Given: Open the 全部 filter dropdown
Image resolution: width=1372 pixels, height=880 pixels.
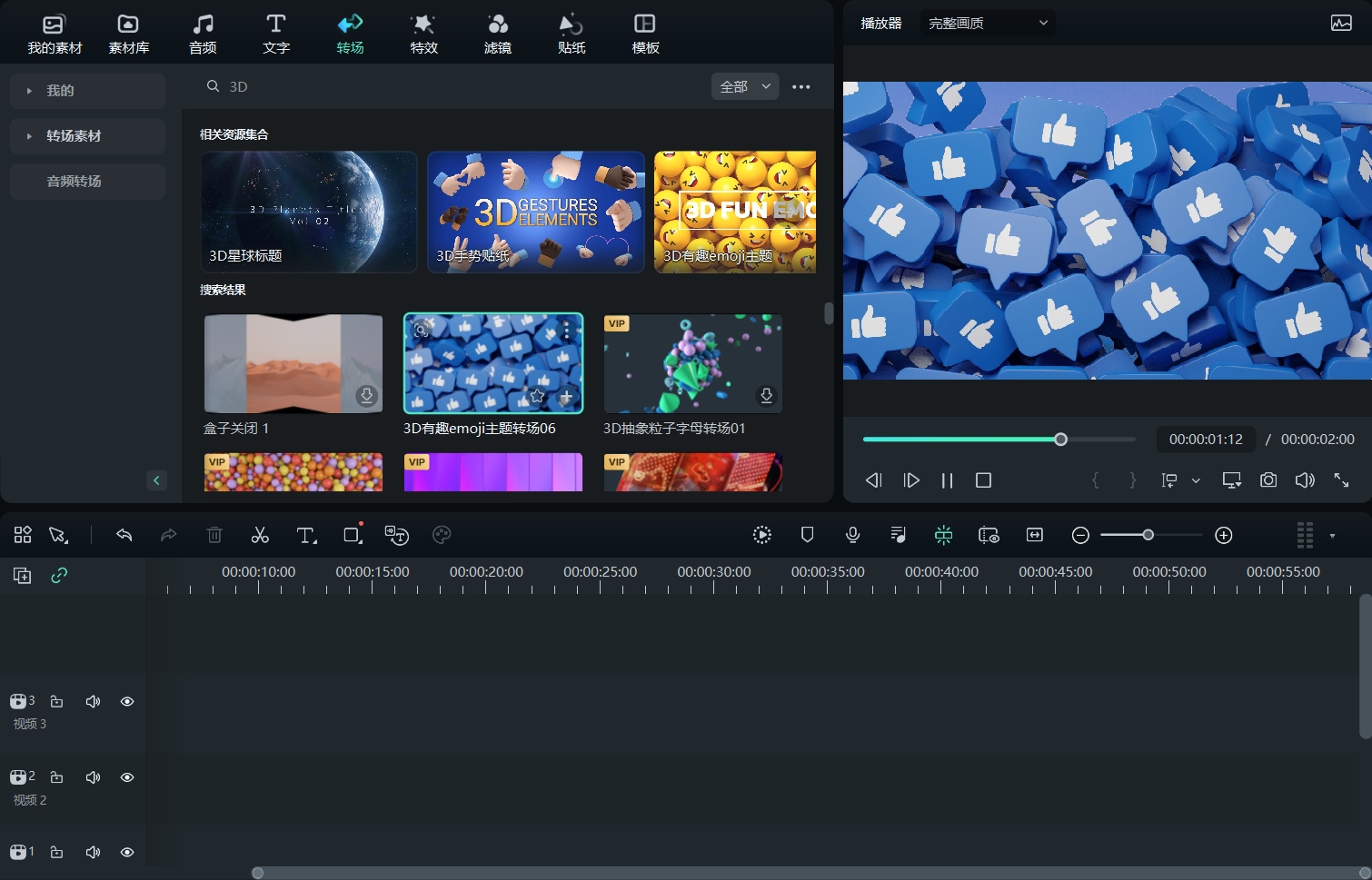Looking at the screenshot, I should click(x=744, y=86).
